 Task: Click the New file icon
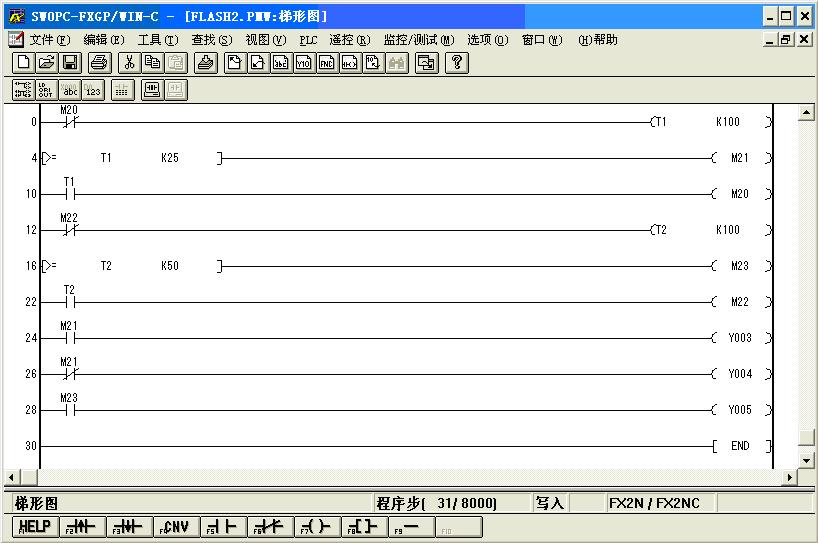pos(24,63)
